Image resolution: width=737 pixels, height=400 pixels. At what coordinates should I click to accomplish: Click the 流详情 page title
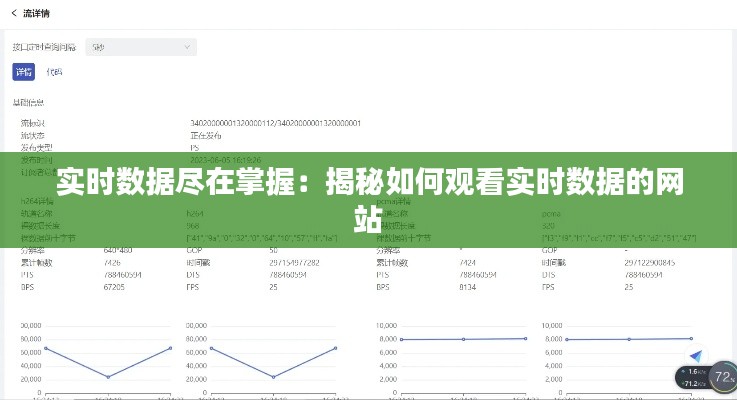pos(36,13)
